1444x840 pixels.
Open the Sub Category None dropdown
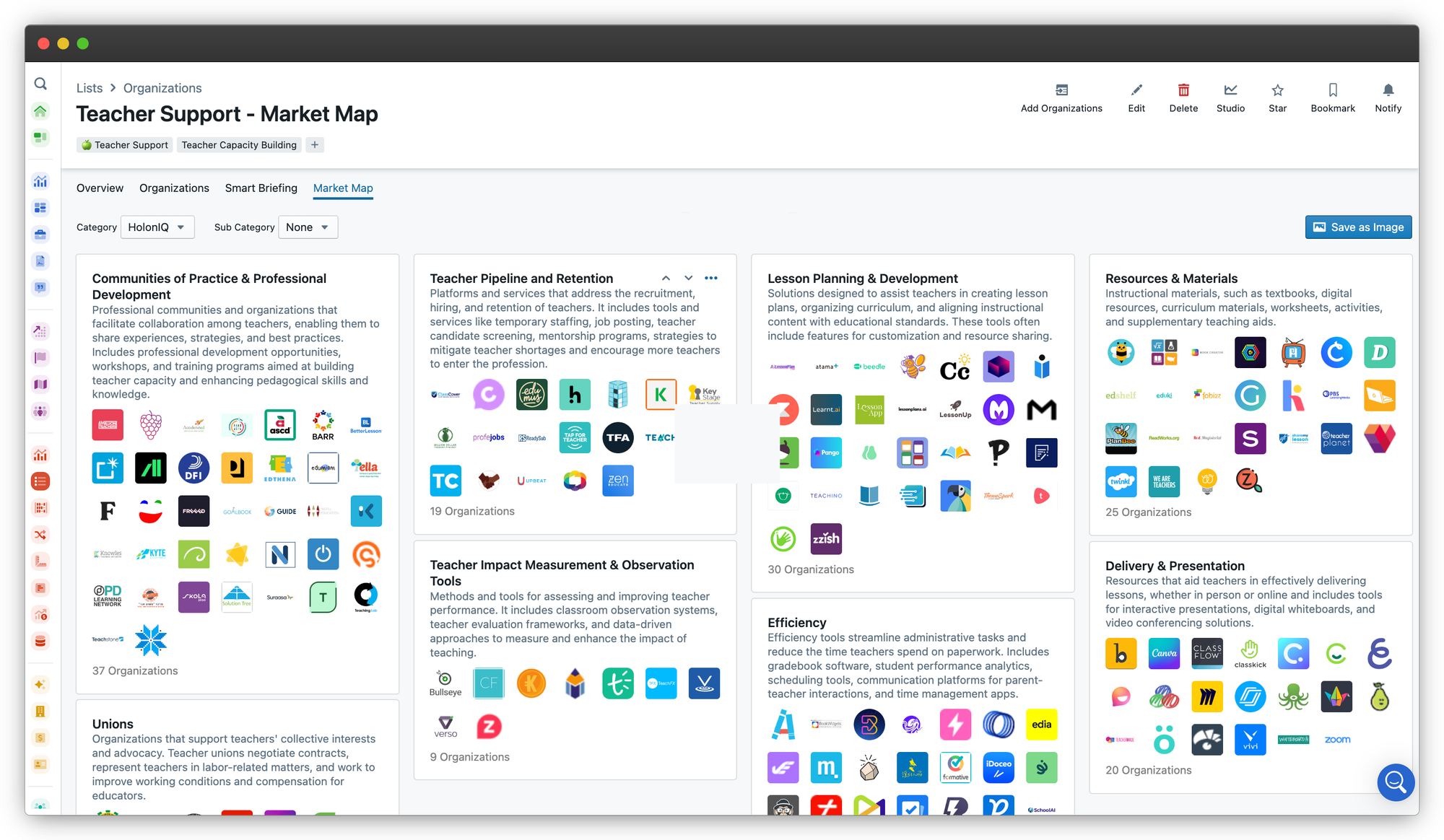308,227
